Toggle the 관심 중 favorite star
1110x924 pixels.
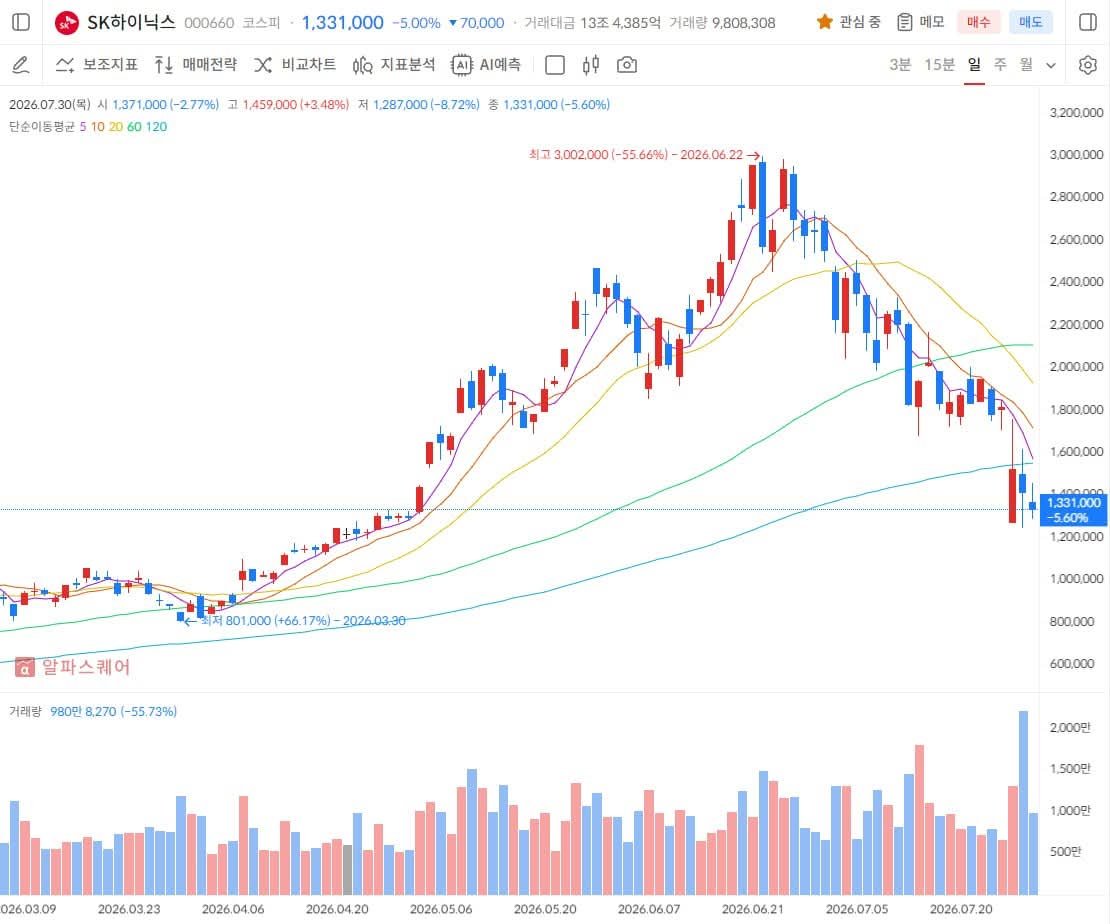[824, 22]
